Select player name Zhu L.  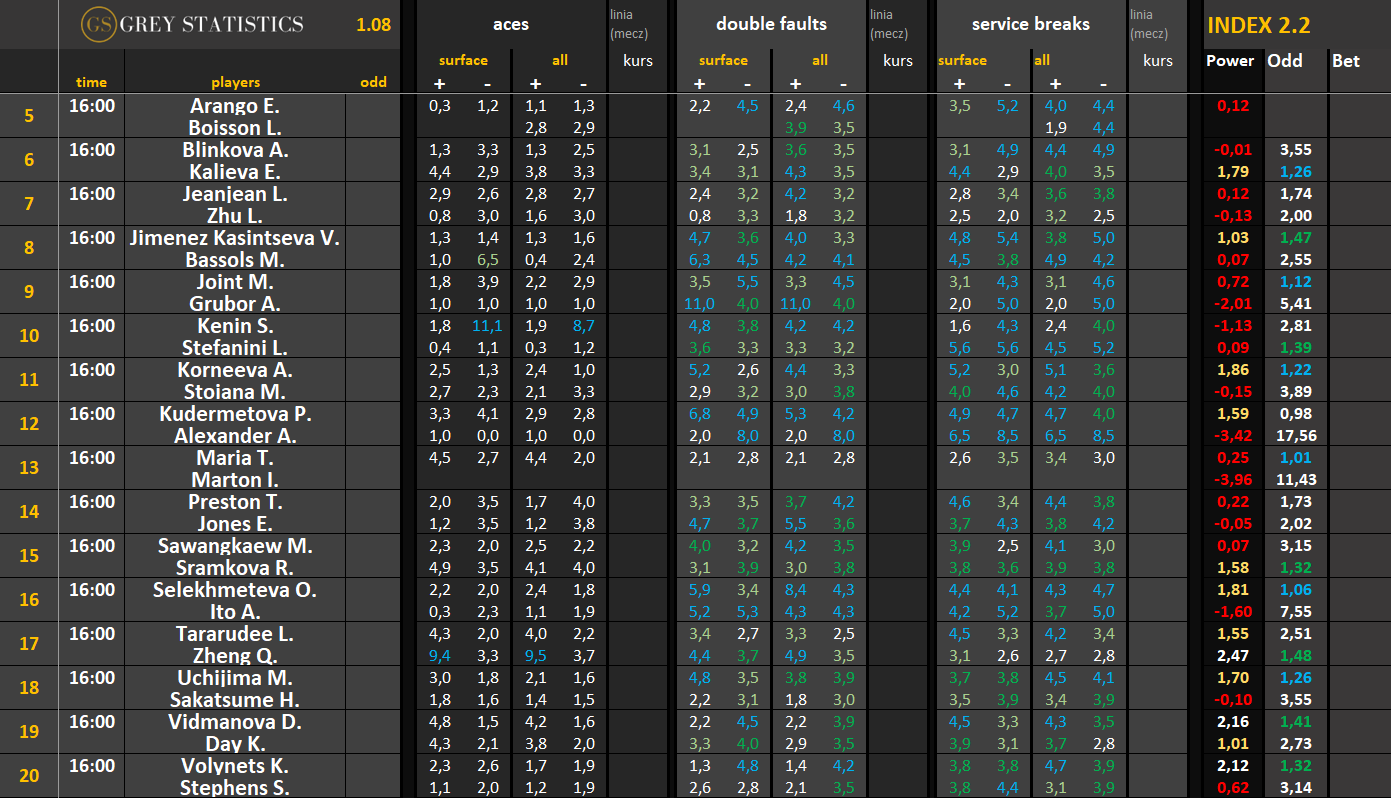click(x=235, y=216)
